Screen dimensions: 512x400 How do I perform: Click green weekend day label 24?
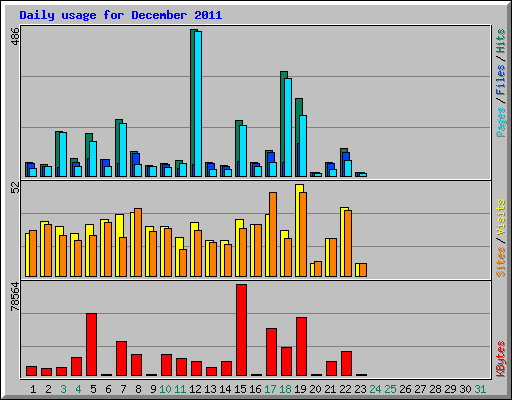coord(375,389)
